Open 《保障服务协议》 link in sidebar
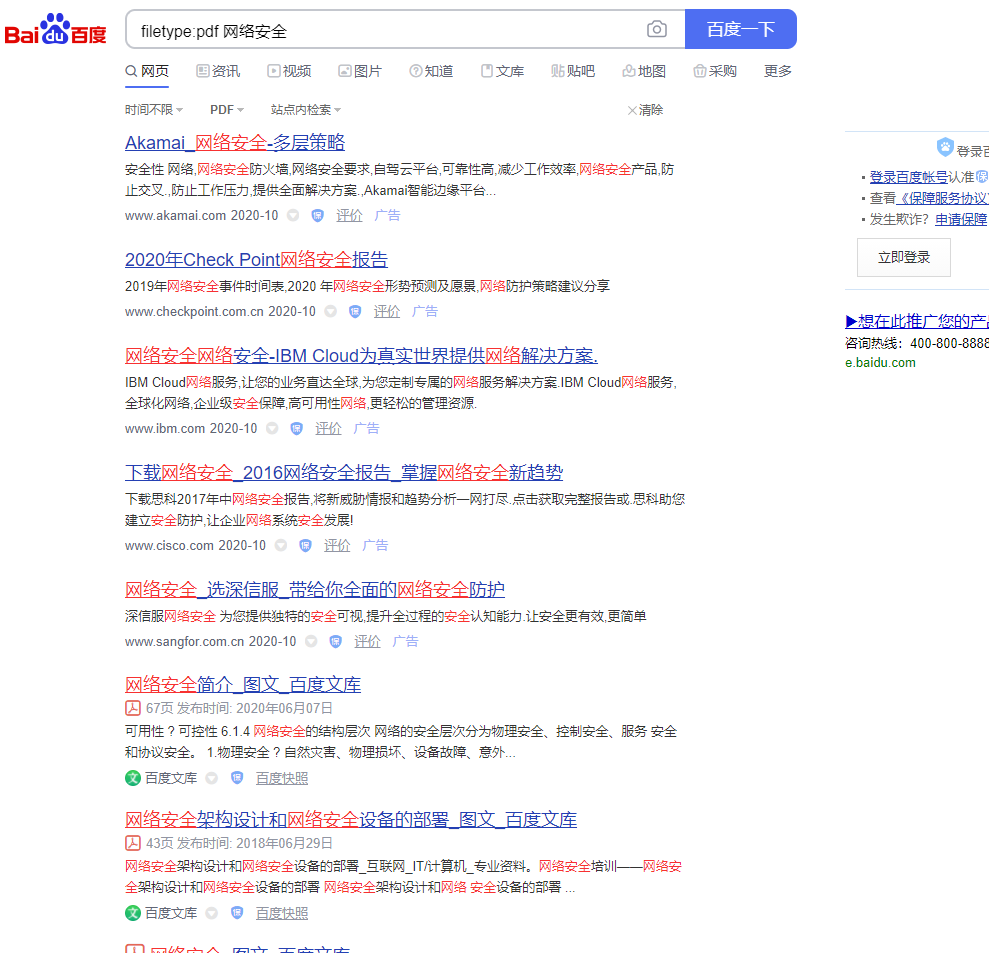The image size is (989, 953). click(942, 198)
